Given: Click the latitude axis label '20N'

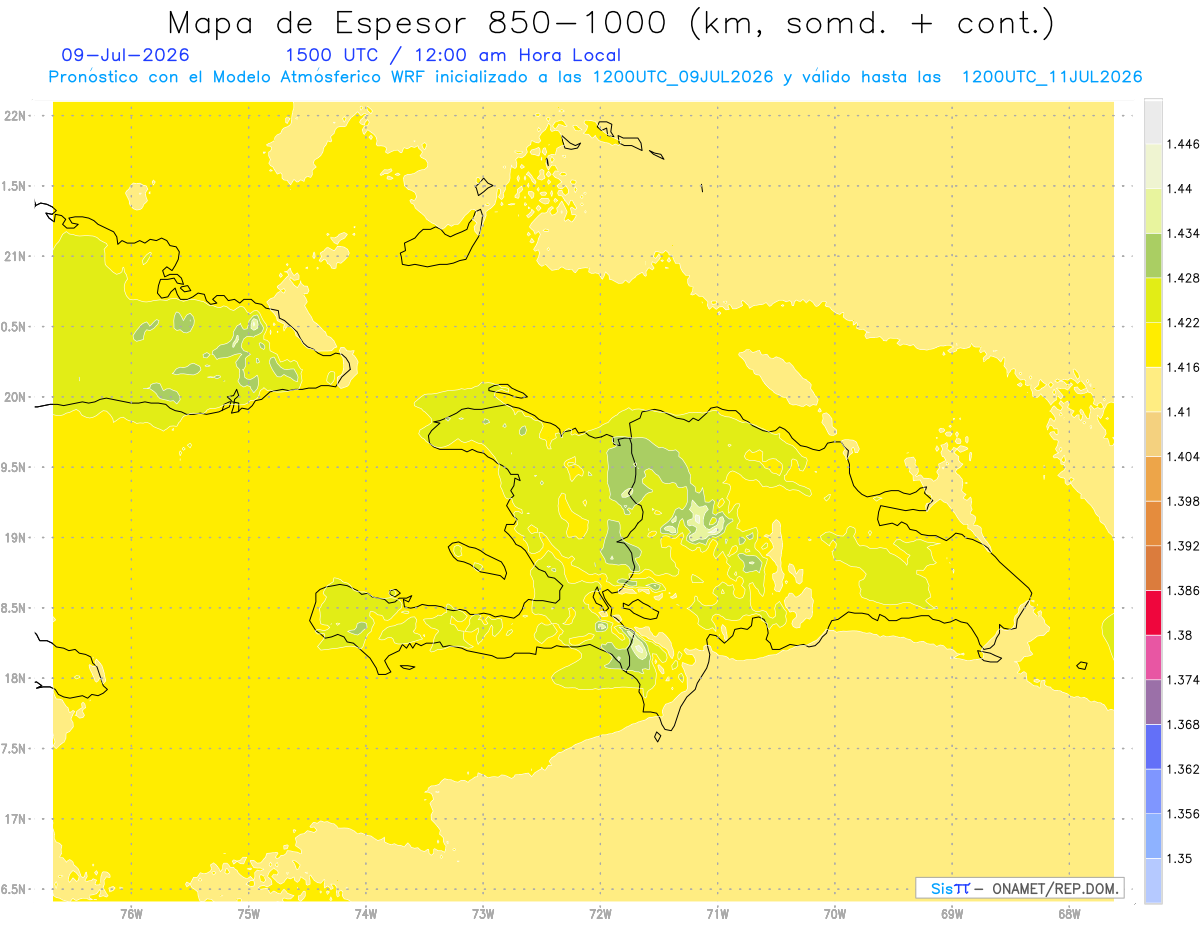Looking at the screenshot, I should pos(16,397).
